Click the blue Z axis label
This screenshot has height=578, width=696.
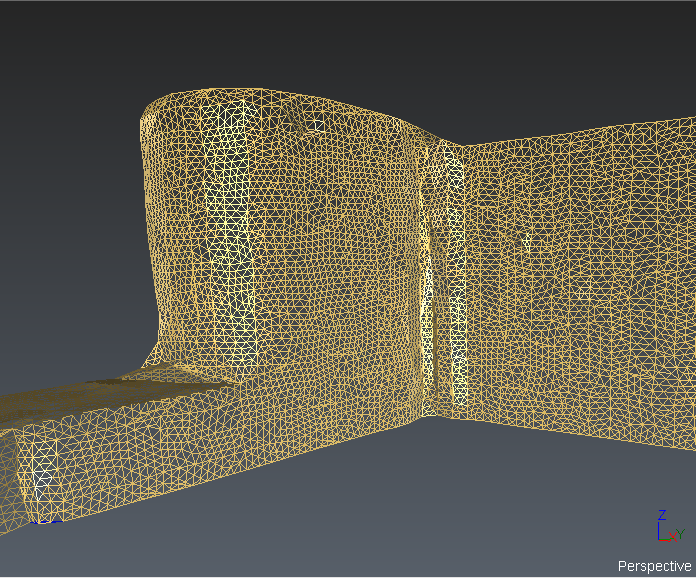(x=661, y=514)
